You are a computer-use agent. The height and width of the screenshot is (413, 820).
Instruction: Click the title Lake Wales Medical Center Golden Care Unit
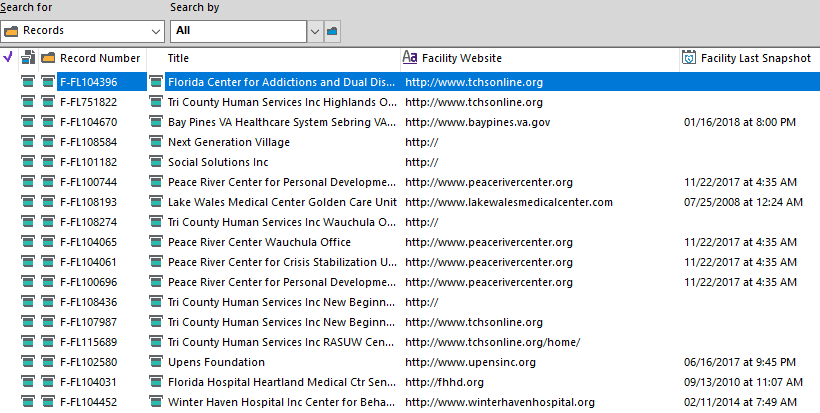tap(282, 202)
